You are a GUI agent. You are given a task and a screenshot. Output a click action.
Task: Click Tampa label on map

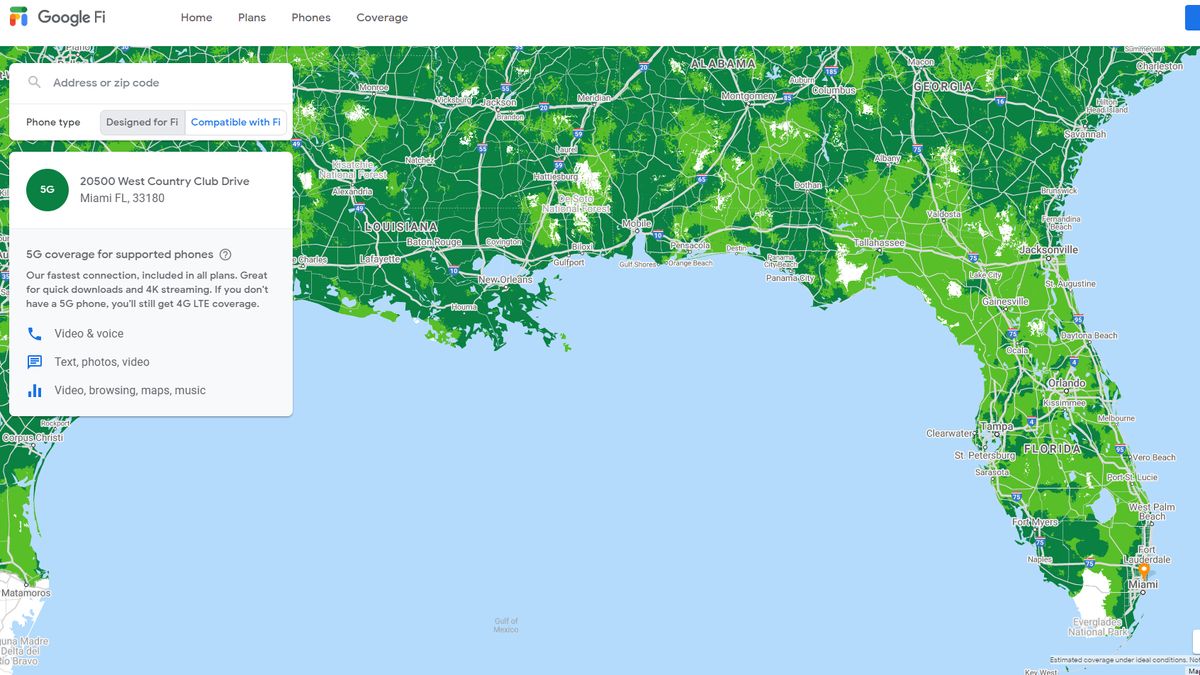point(997,427)
